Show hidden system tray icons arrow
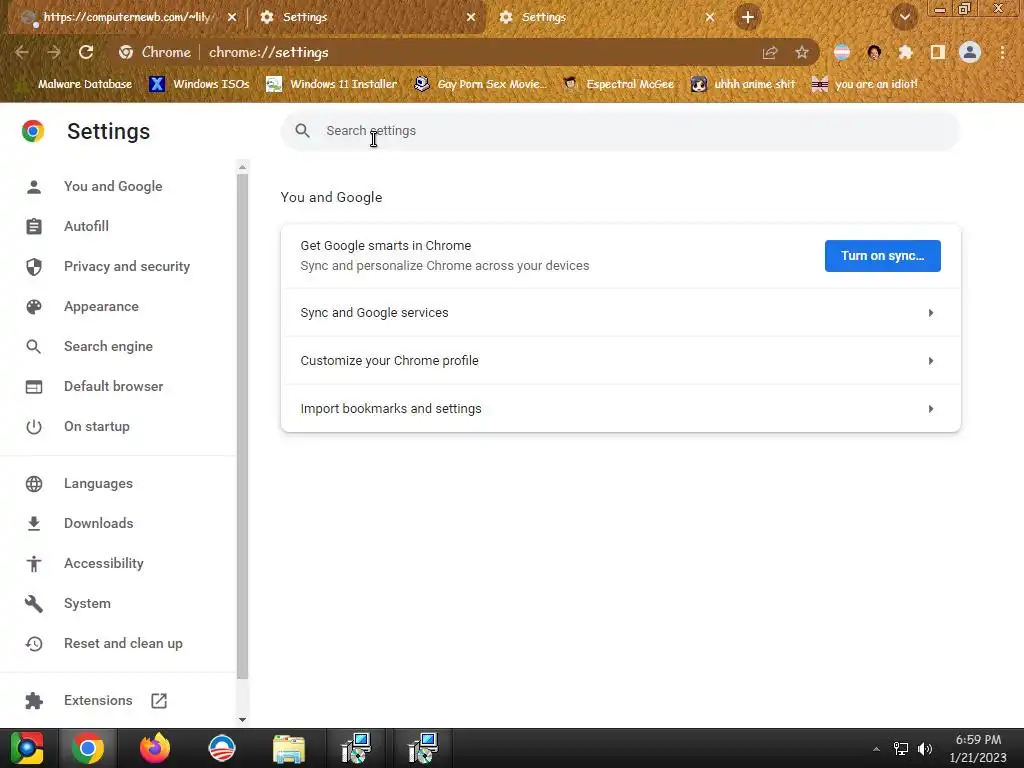Viewport: 1024px width, 768px height. [876, 749]
